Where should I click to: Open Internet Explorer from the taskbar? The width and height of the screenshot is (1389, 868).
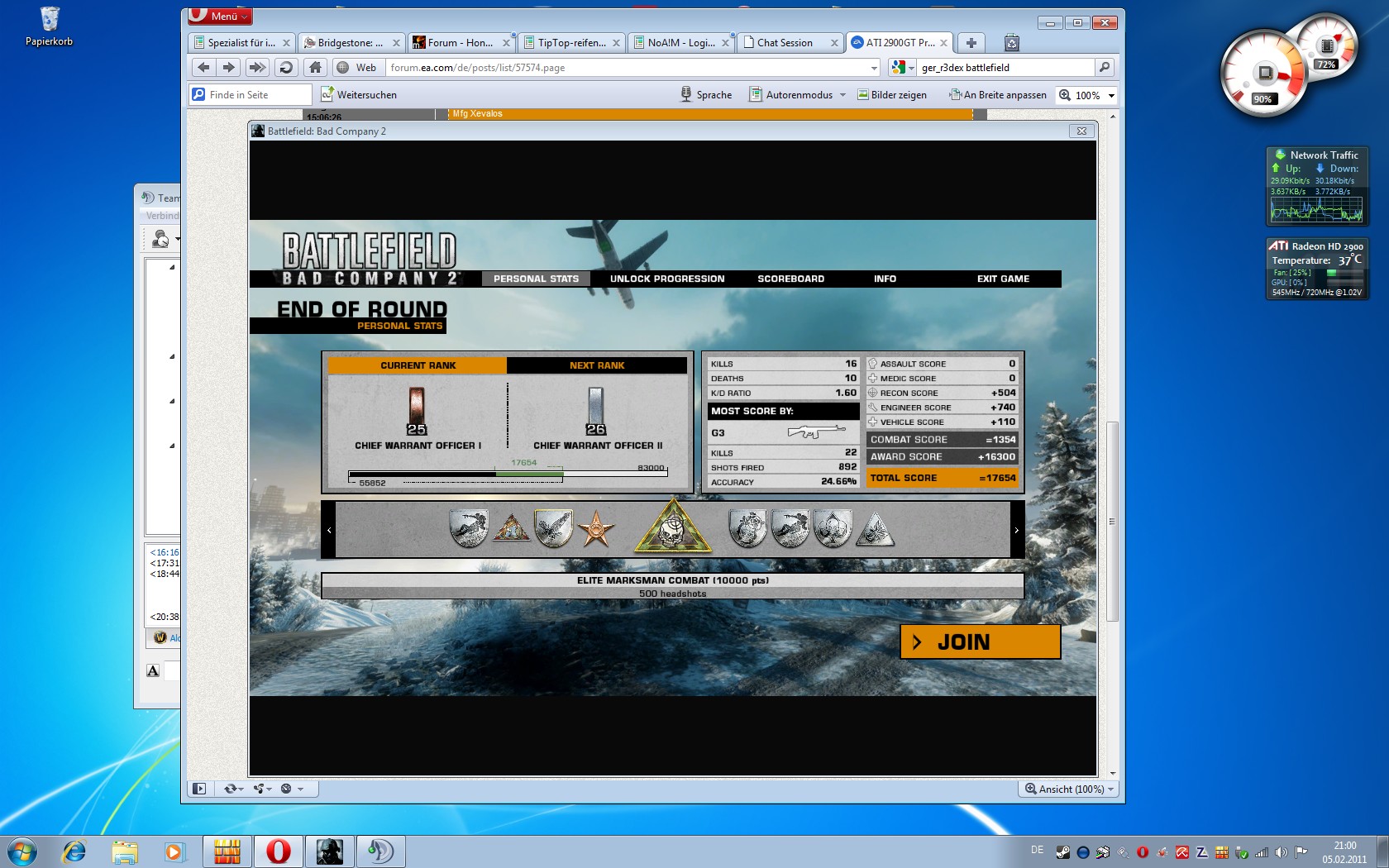74,851
